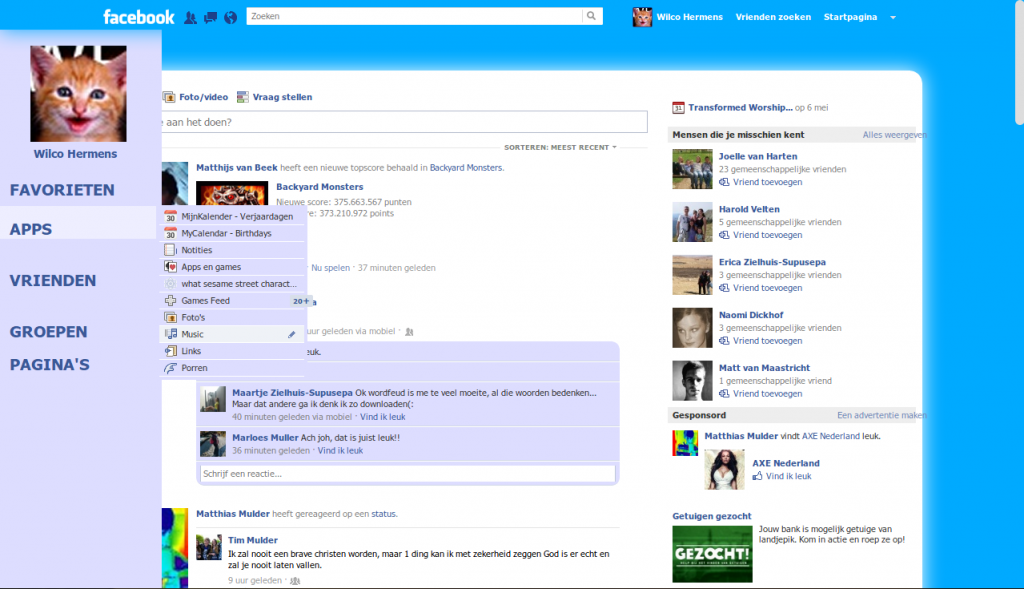Click the add-friend icon for Harold Velten
Screen dimensions: 1024x589
(724, 235)
